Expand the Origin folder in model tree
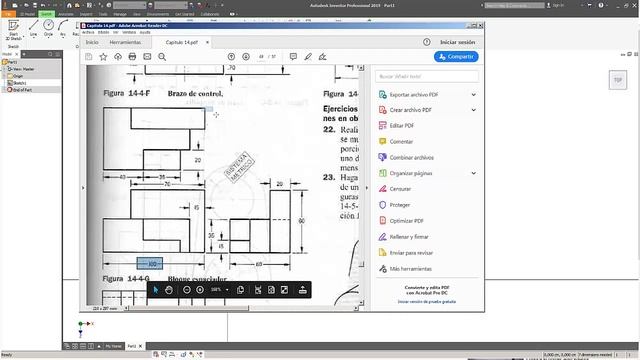The height and width of the screenshot is (360, 640). pyautogui.click(x=4, y=76)
